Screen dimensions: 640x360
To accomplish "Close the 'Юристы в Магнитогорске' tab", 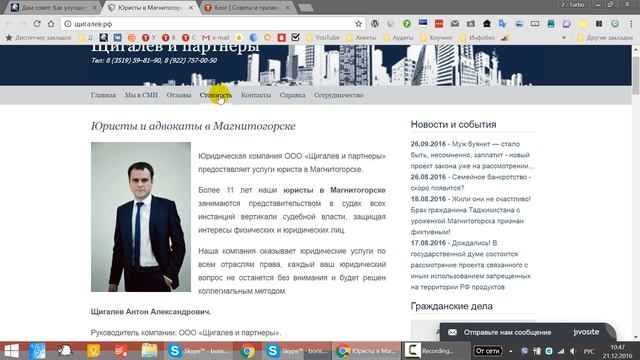I will [191, 7].
